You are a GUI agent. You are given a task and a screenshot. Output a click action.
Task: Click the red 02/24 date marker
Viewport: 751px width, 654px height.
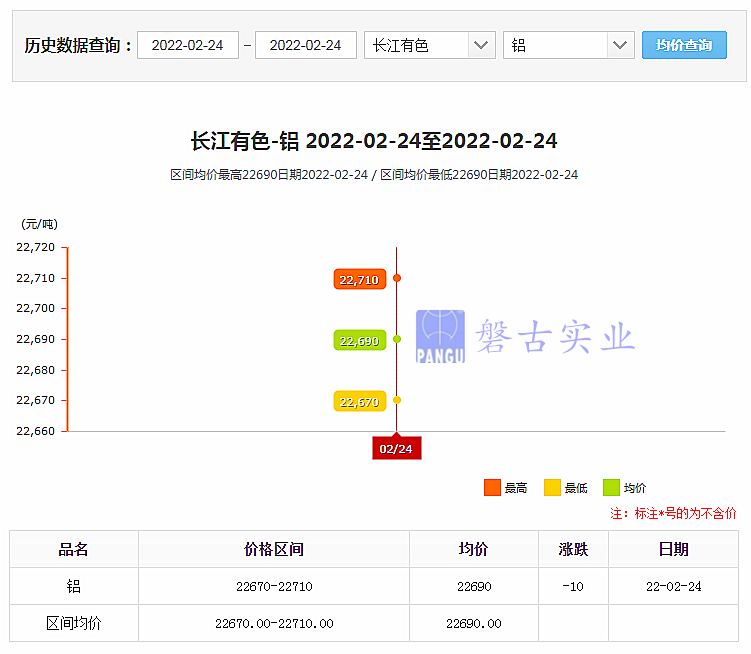point(396,448)
